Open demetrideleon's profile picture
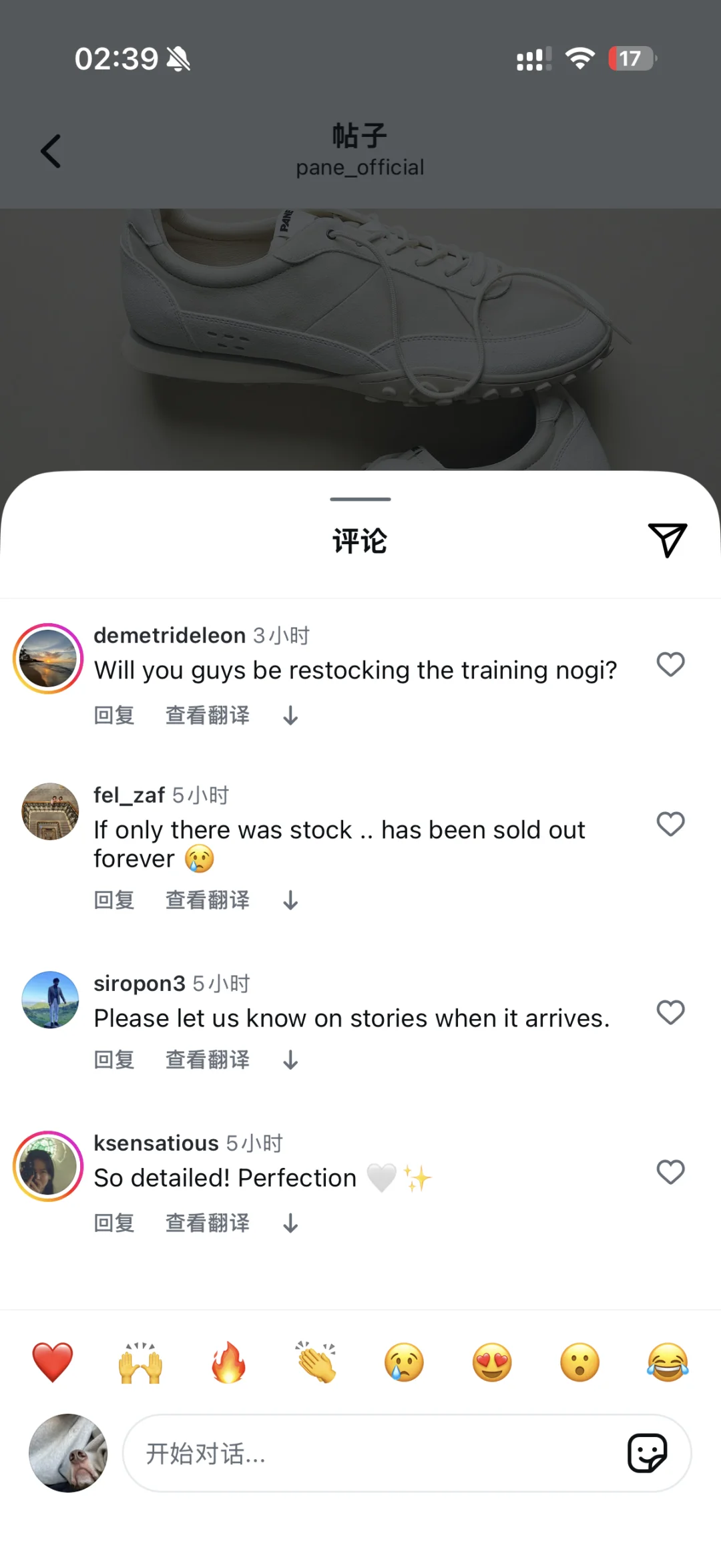 pyautogui.click(x=48, y=658)
